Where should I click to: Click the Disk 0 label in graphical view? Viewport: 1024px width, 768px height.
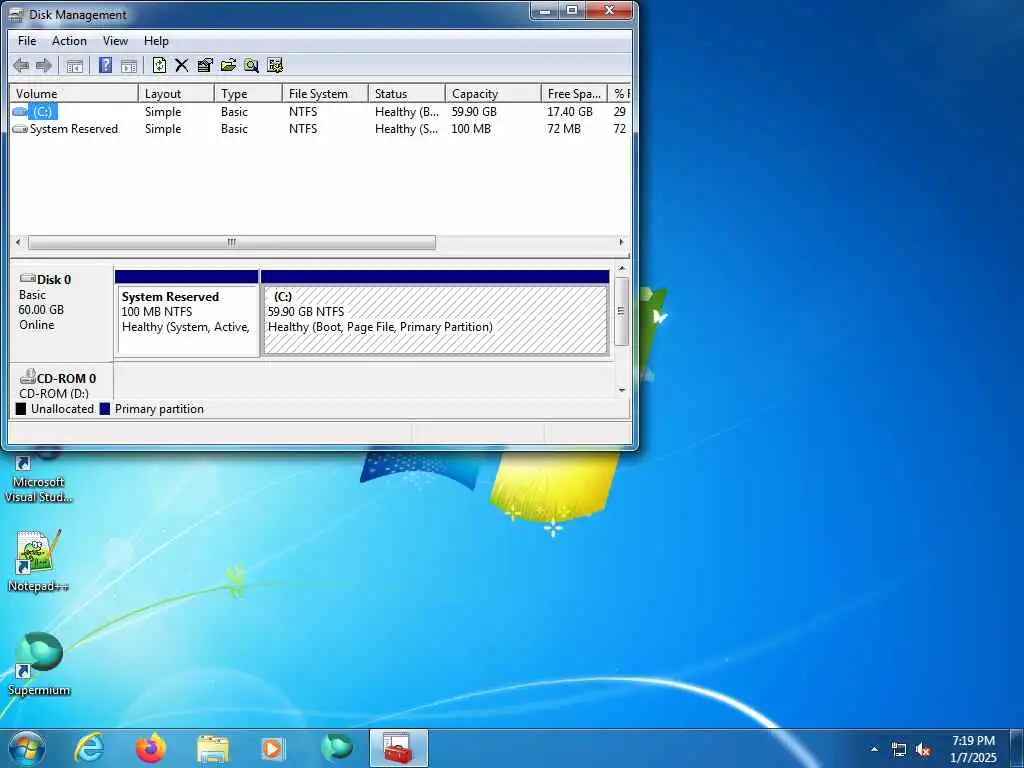54,280
